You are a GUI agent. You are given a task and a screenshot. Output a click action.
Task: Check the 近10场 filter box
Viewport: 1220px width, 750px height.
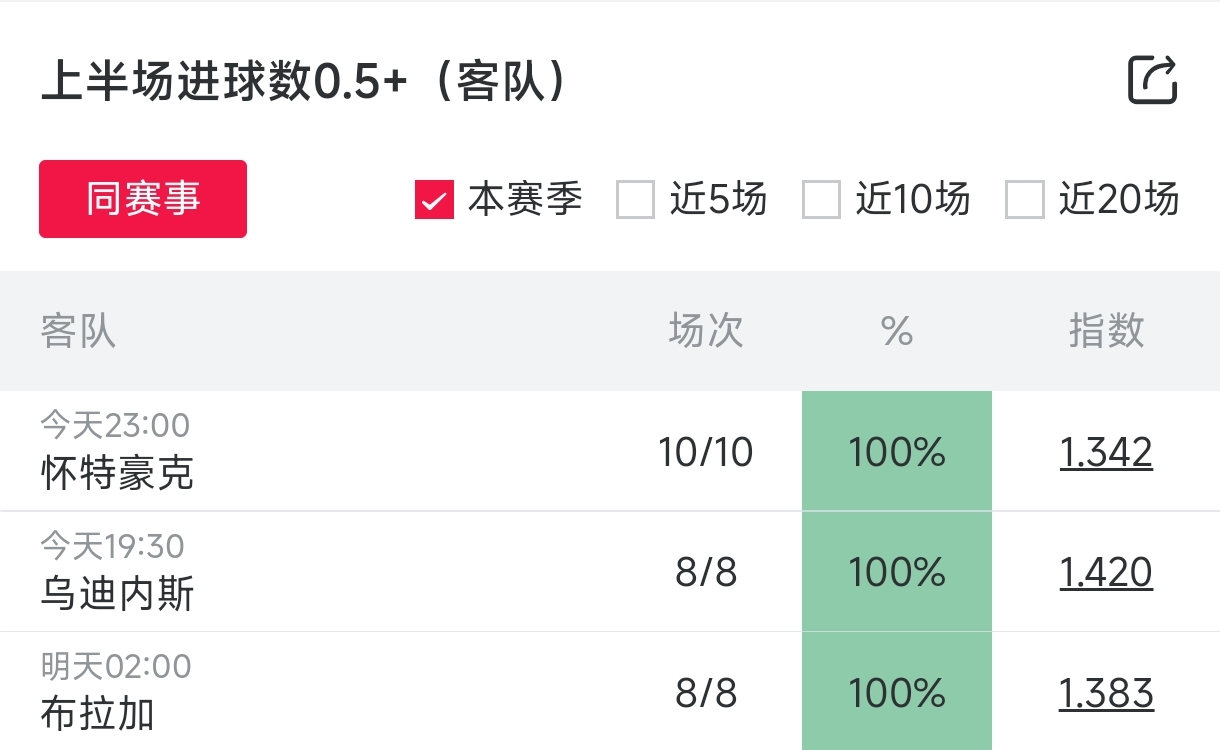(821, 200)
